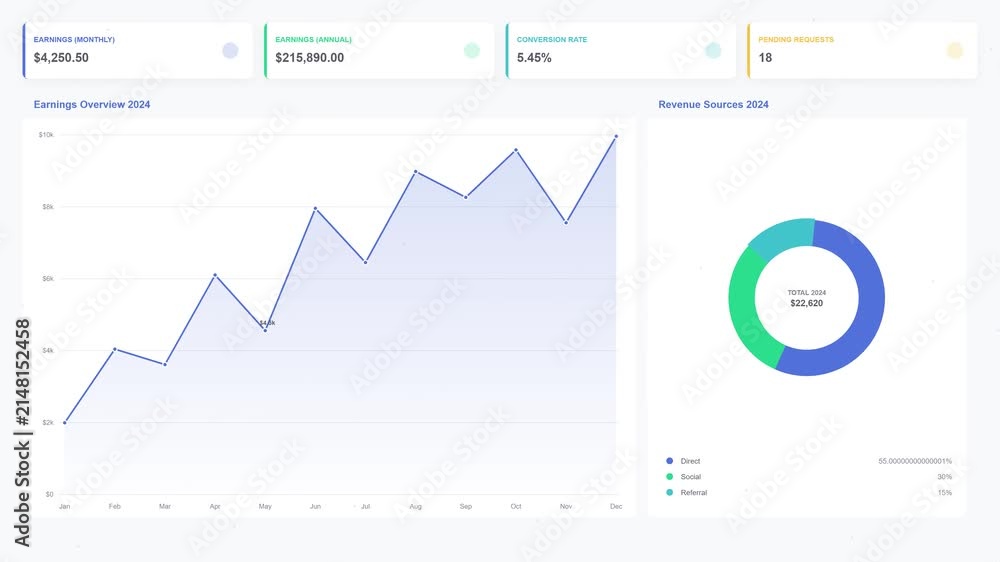Select the Direct legend color dot
Image resolution: width=1000 pixels, height=562 pixels.
tap(670, 461)
